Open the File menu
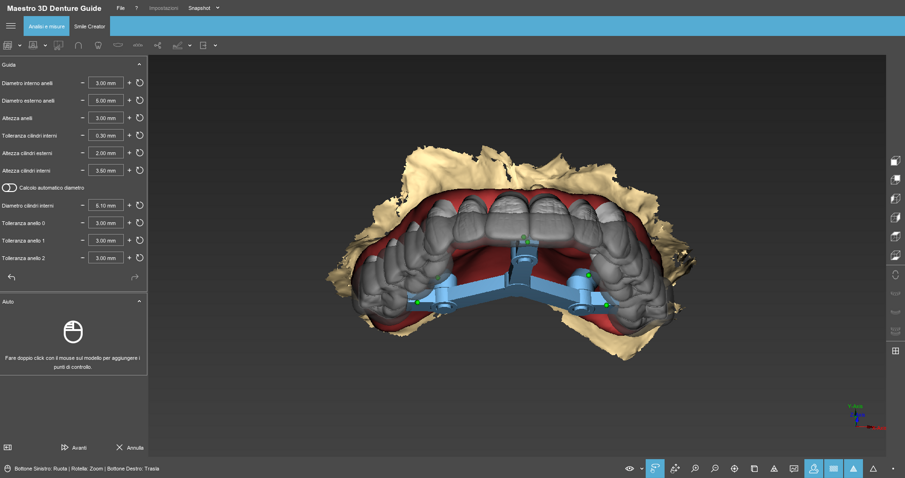This screenshot has height=478, width=905. click(120, 8)
